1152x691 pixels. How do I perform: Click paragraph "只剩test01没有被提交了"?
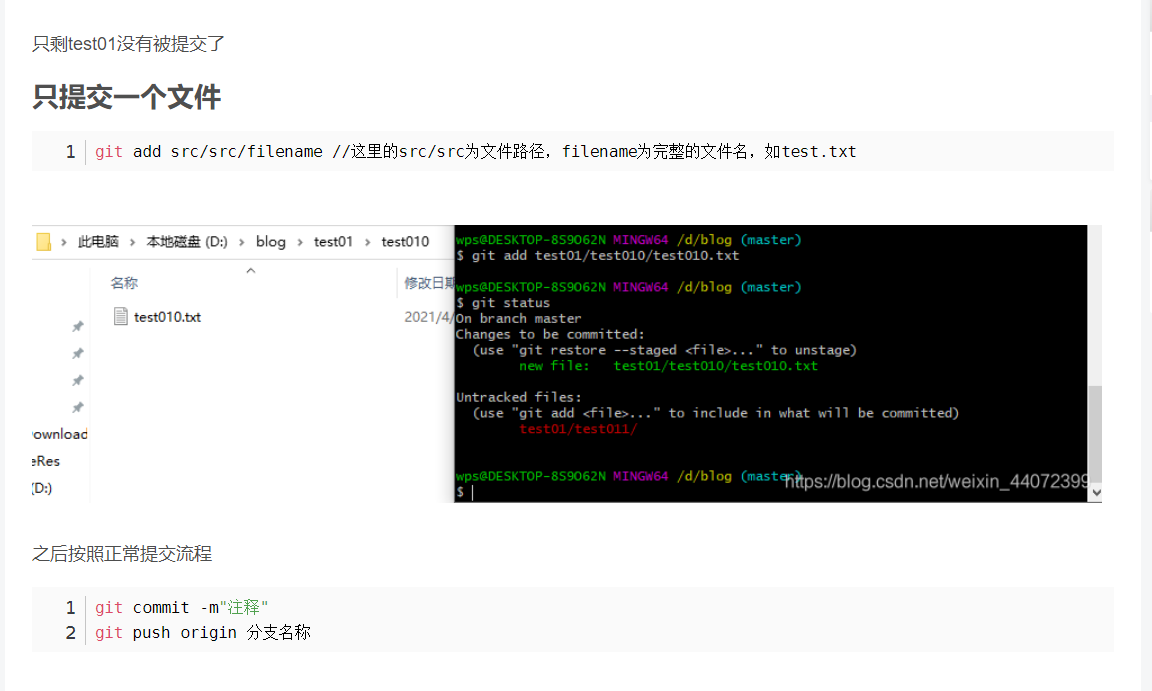pyautogui.click(x=129, y=44)
